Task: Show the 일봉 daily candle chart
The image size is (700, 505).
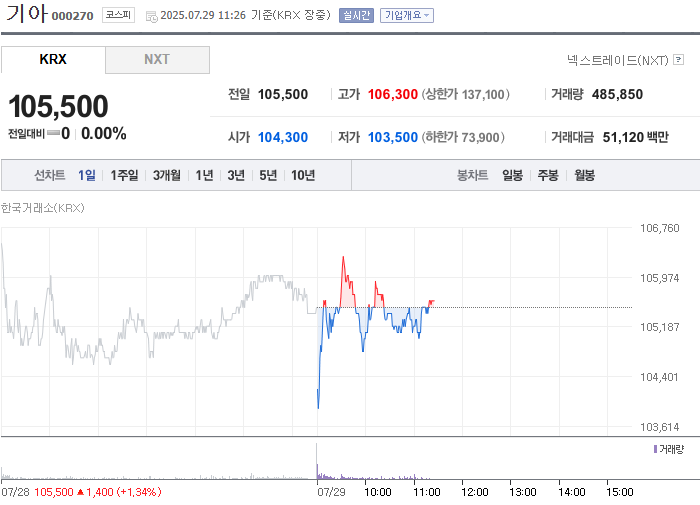Action: tap(512, 175)
